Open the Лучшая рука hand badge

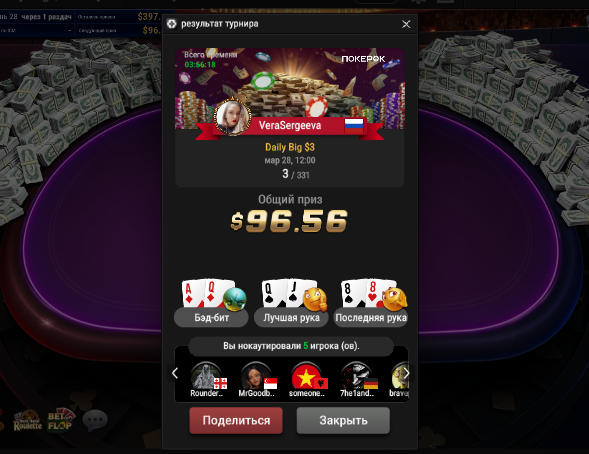click(x=291, y=318)
